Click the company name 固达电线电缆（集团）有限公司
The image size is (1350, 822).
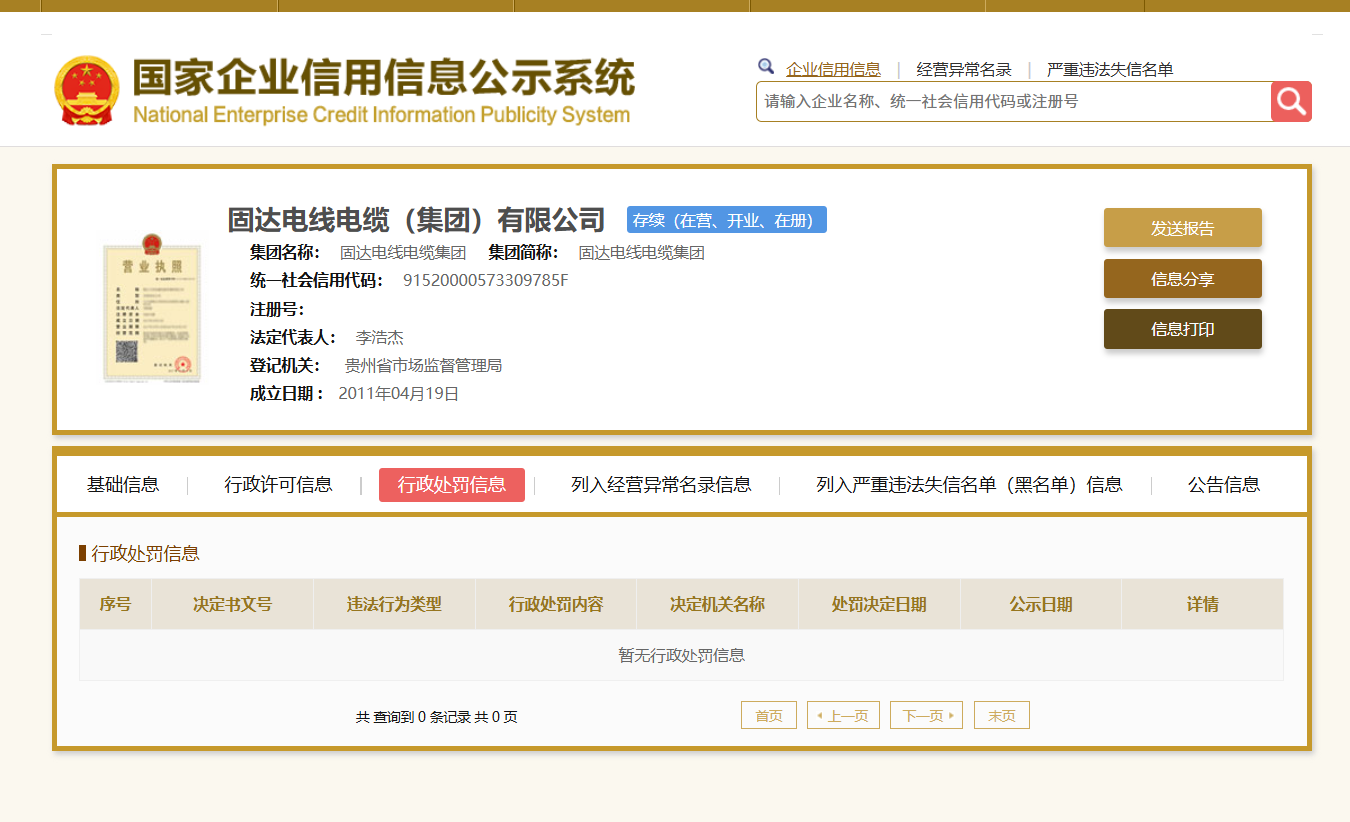pyautogui.click(x=417, y=219)
